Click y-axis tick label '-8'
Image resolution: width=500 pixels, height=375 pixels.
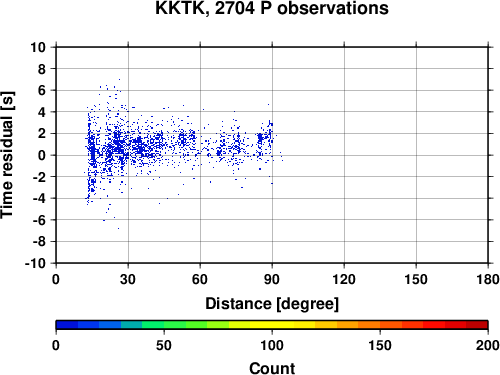pos(39,241)
